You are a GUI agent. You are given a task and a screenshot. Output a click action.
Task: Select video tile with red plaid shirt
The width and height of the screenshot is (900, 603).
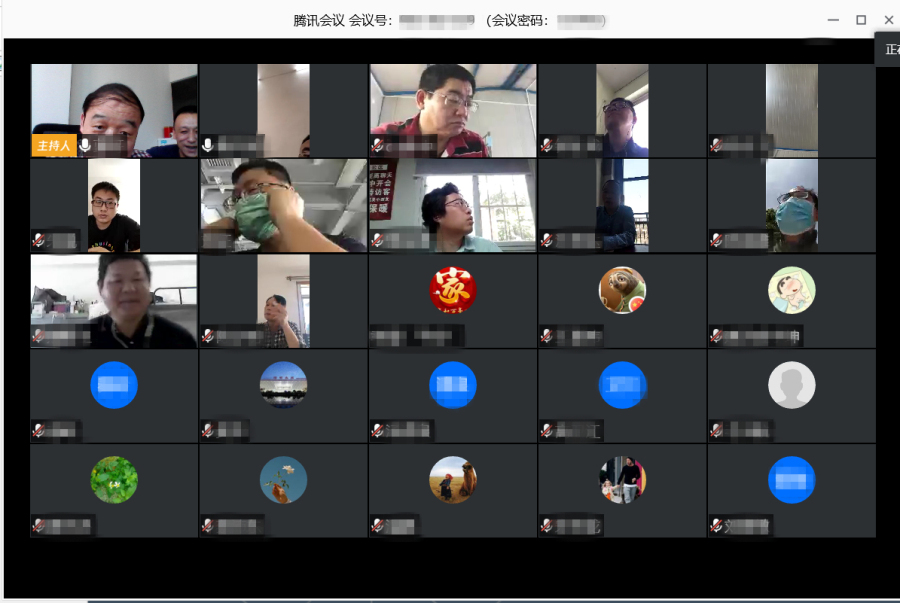coord(452,110)
